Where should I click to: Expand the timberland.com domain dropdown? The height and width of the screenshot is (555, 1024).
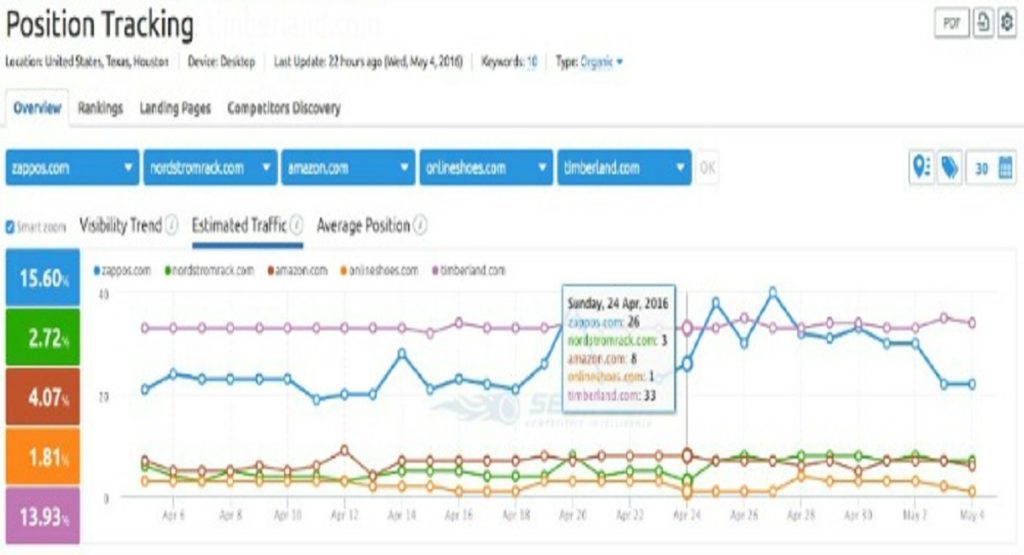(x=624, y=168)
